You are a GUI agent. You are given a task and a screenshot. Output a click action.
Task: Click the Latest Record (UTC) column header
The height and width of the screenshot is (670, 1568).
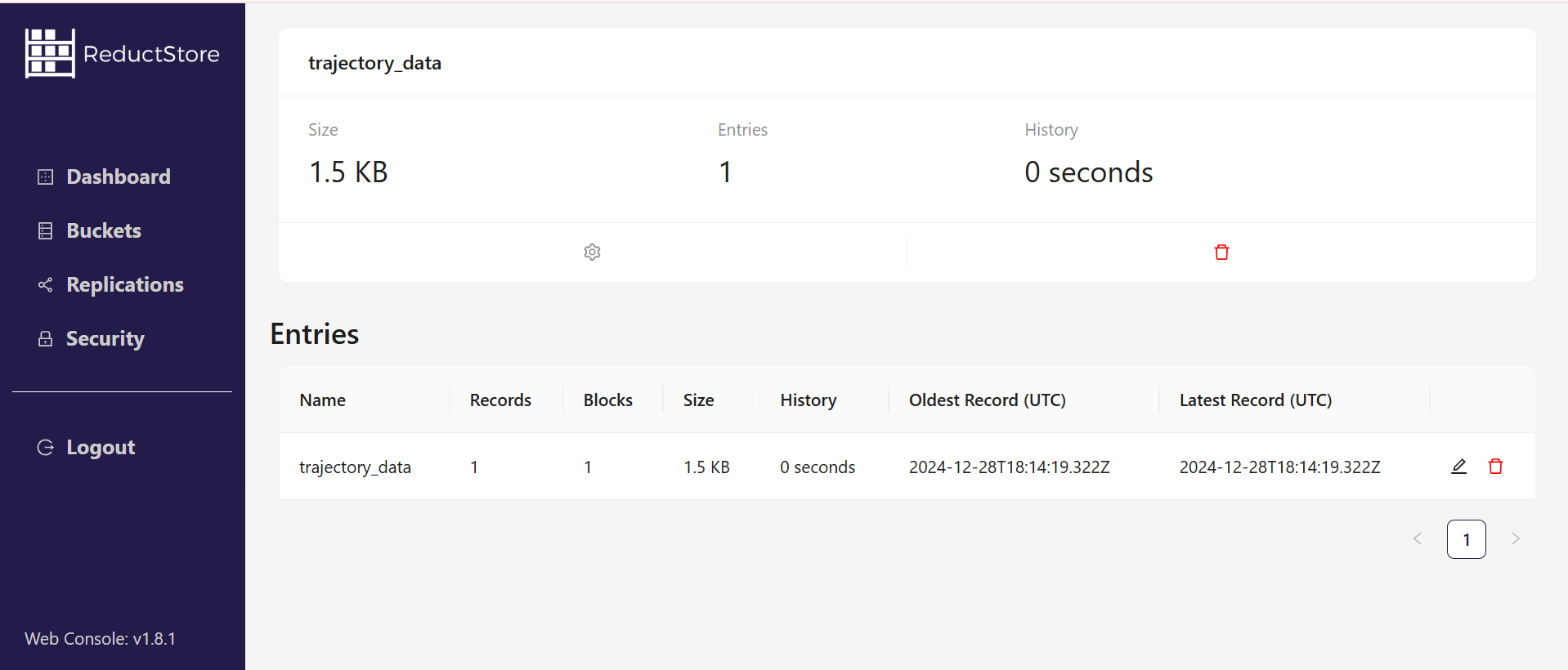tap(1255, 400)
